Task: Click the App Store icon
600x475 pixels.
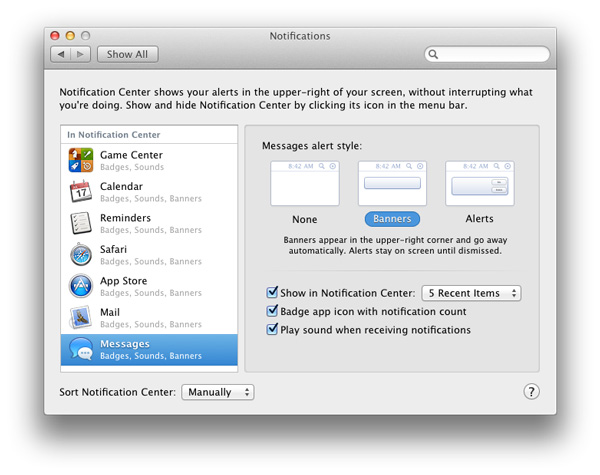Action: [81, 286]
